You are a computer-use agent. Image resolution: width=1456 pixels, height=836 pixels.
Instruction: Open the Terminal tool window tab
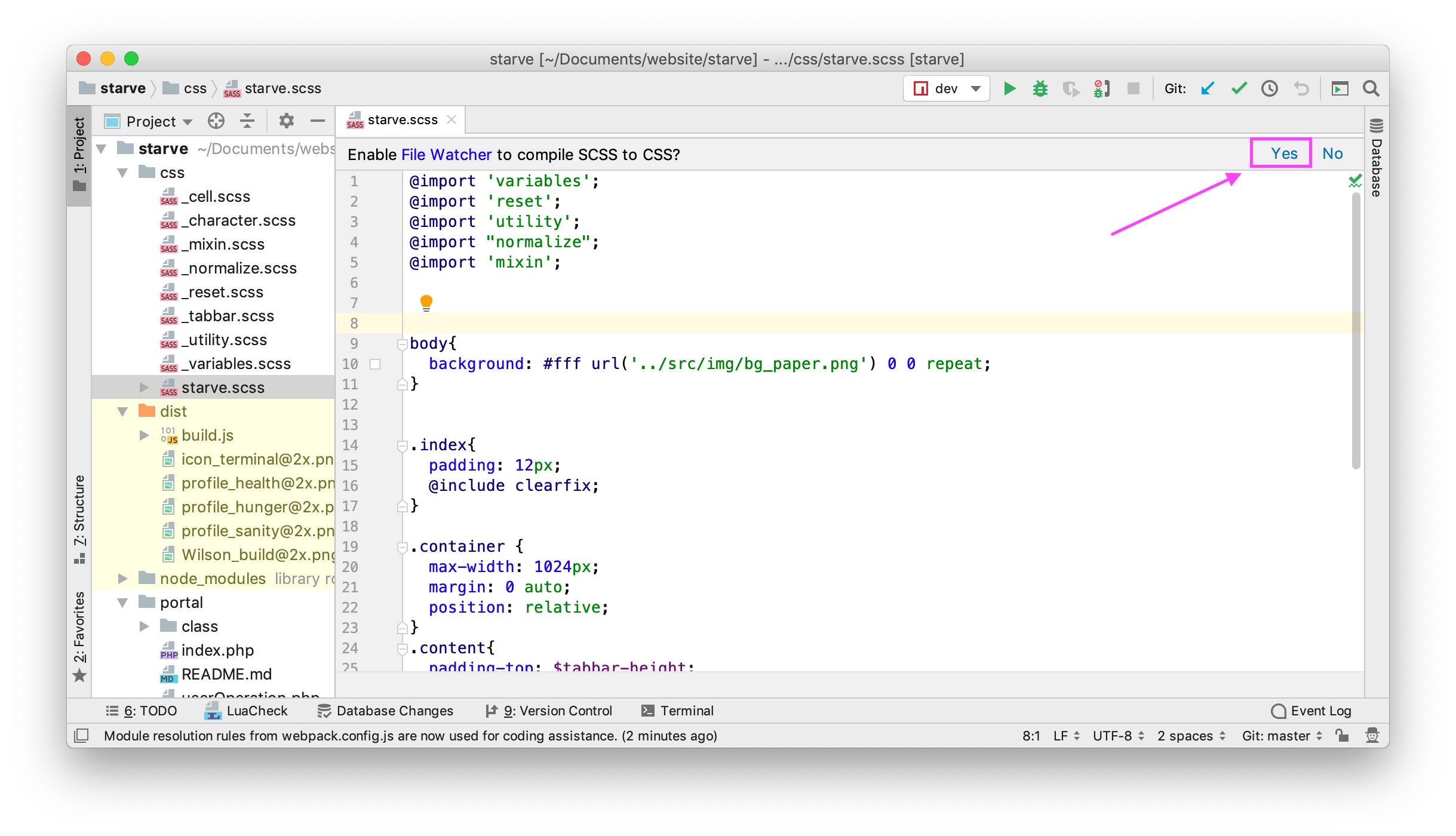[x=677, y=711]
